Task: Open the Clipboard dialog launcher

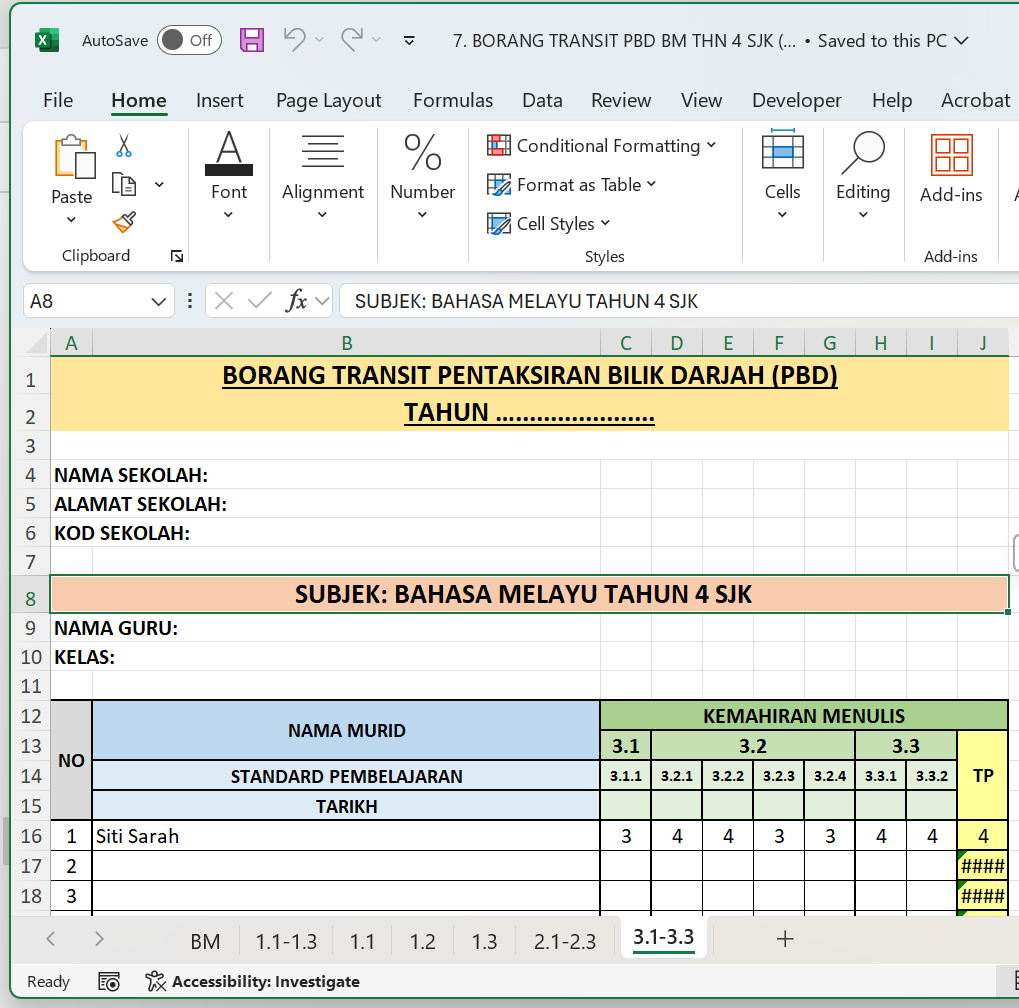Action: [x=177, y=256]
